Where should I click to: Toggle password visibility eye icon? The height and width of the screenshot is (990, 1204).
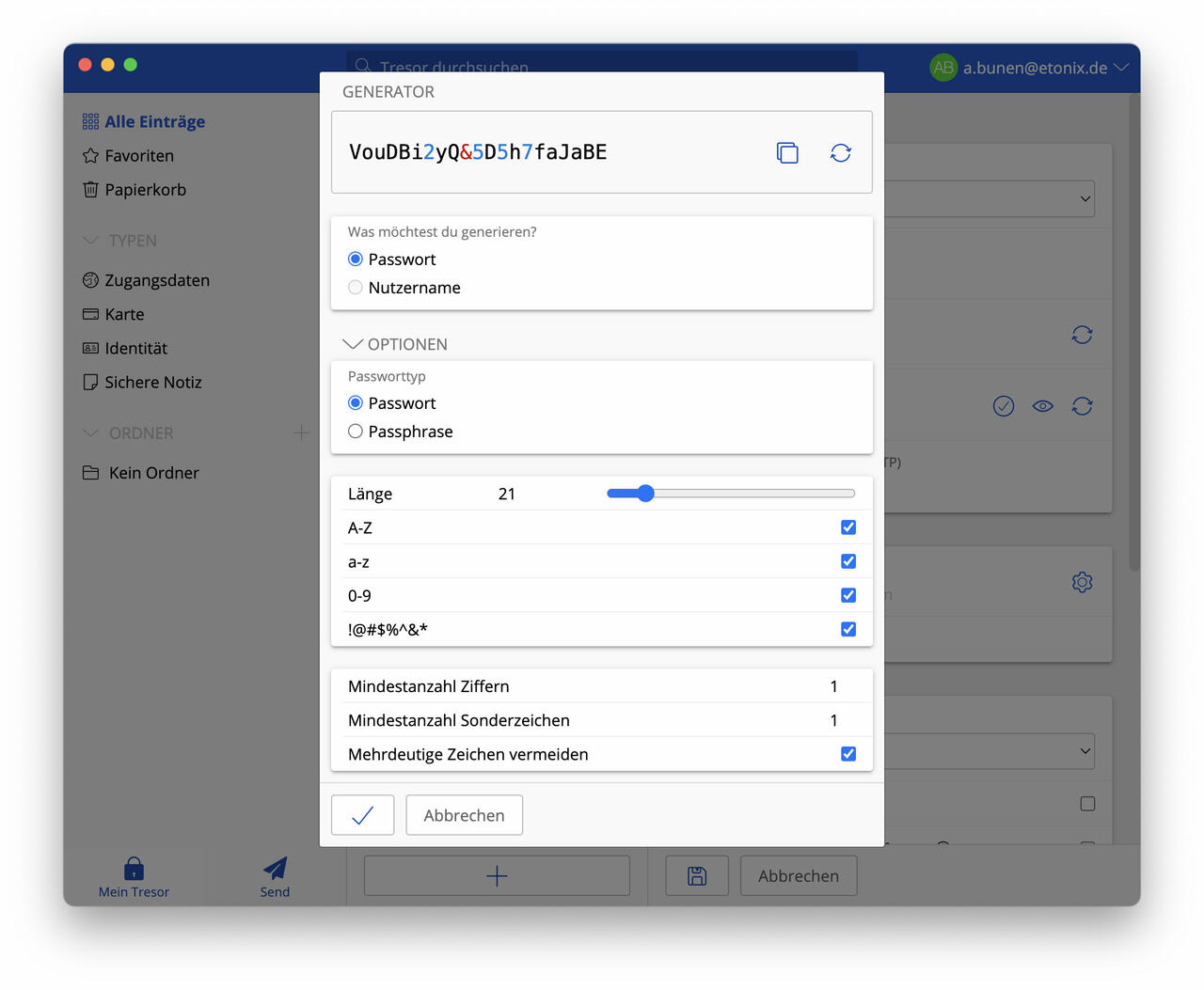coord(1042,406)
